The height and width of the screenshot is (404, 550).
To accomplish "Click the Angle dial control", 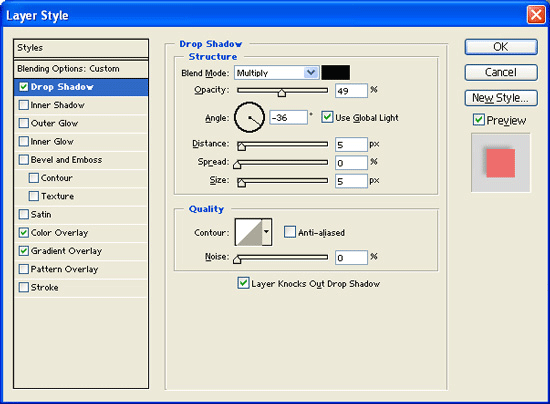I will point(249,117).
